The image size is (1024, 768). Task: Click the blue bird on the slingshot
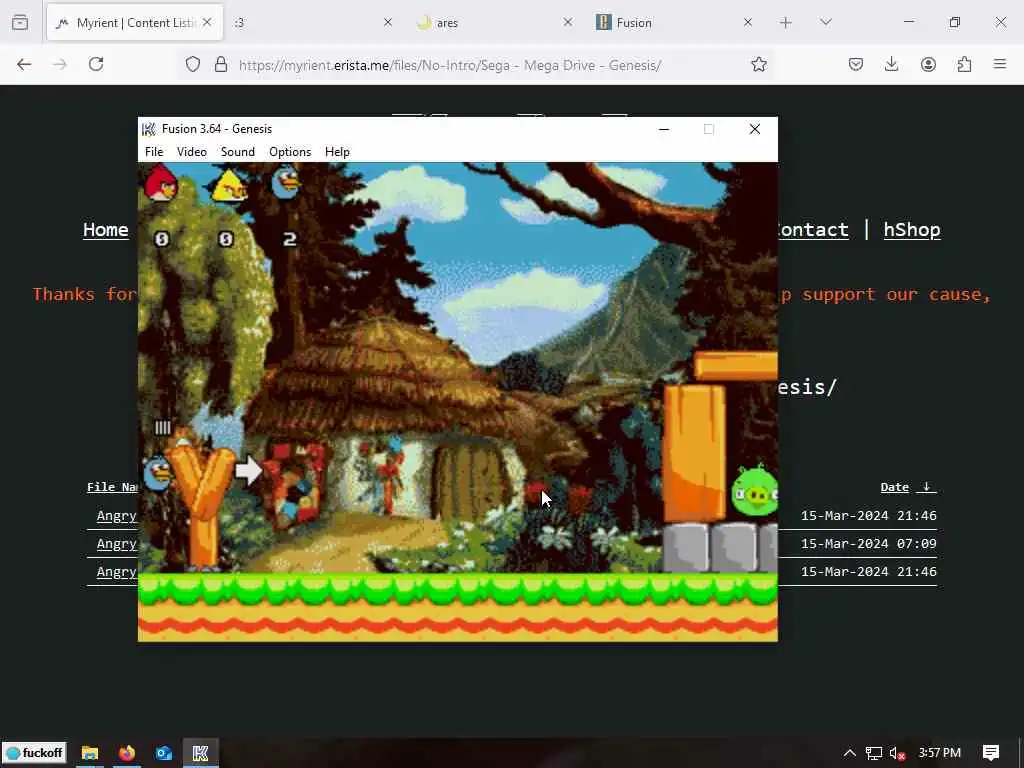tap(157, 473)
